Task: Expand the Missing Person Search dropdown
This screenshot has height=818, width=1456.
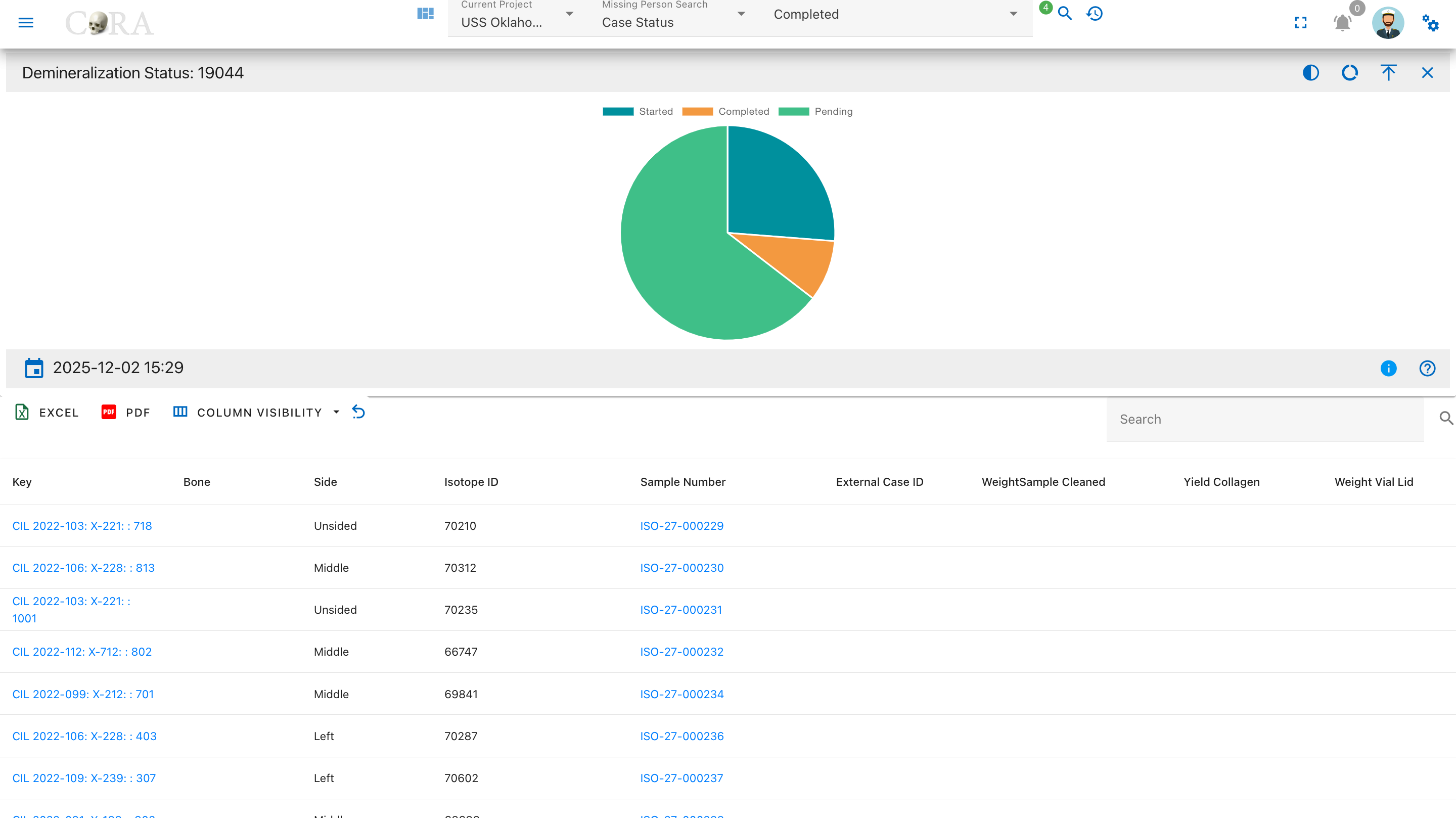Action: (674, 17)
